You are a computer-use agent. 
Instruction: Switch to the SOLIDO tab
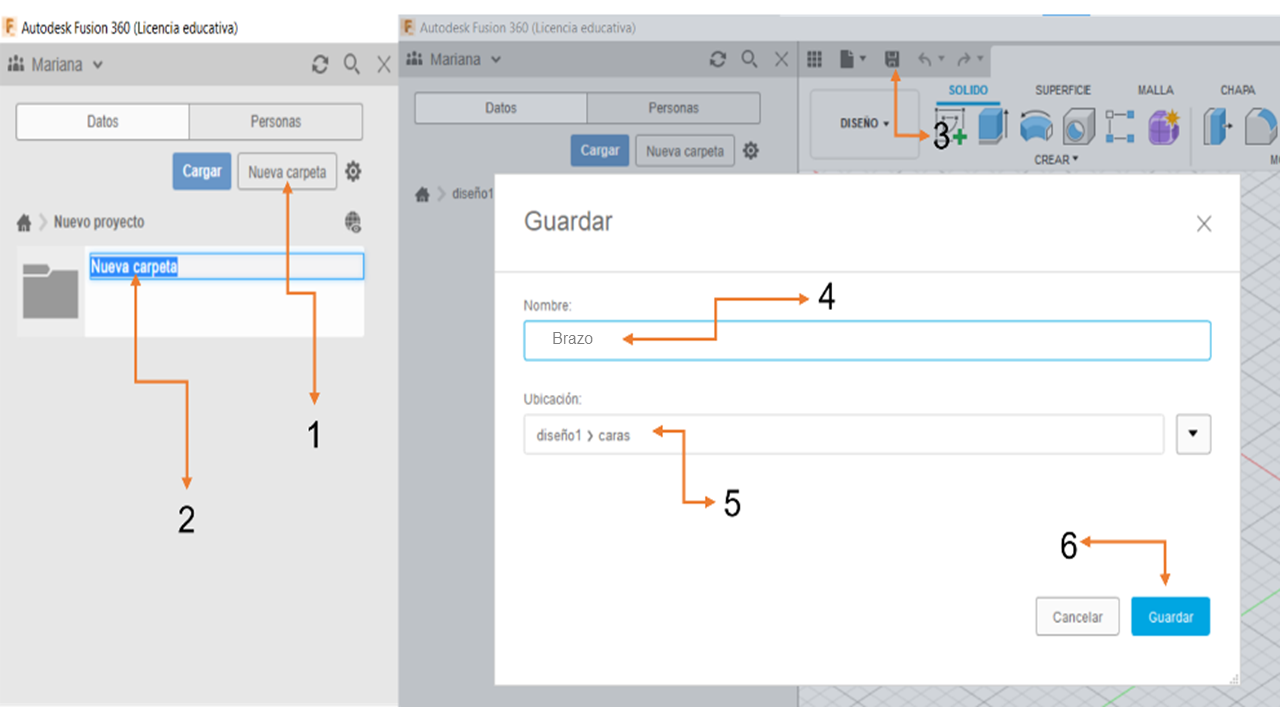pos(968,90)
